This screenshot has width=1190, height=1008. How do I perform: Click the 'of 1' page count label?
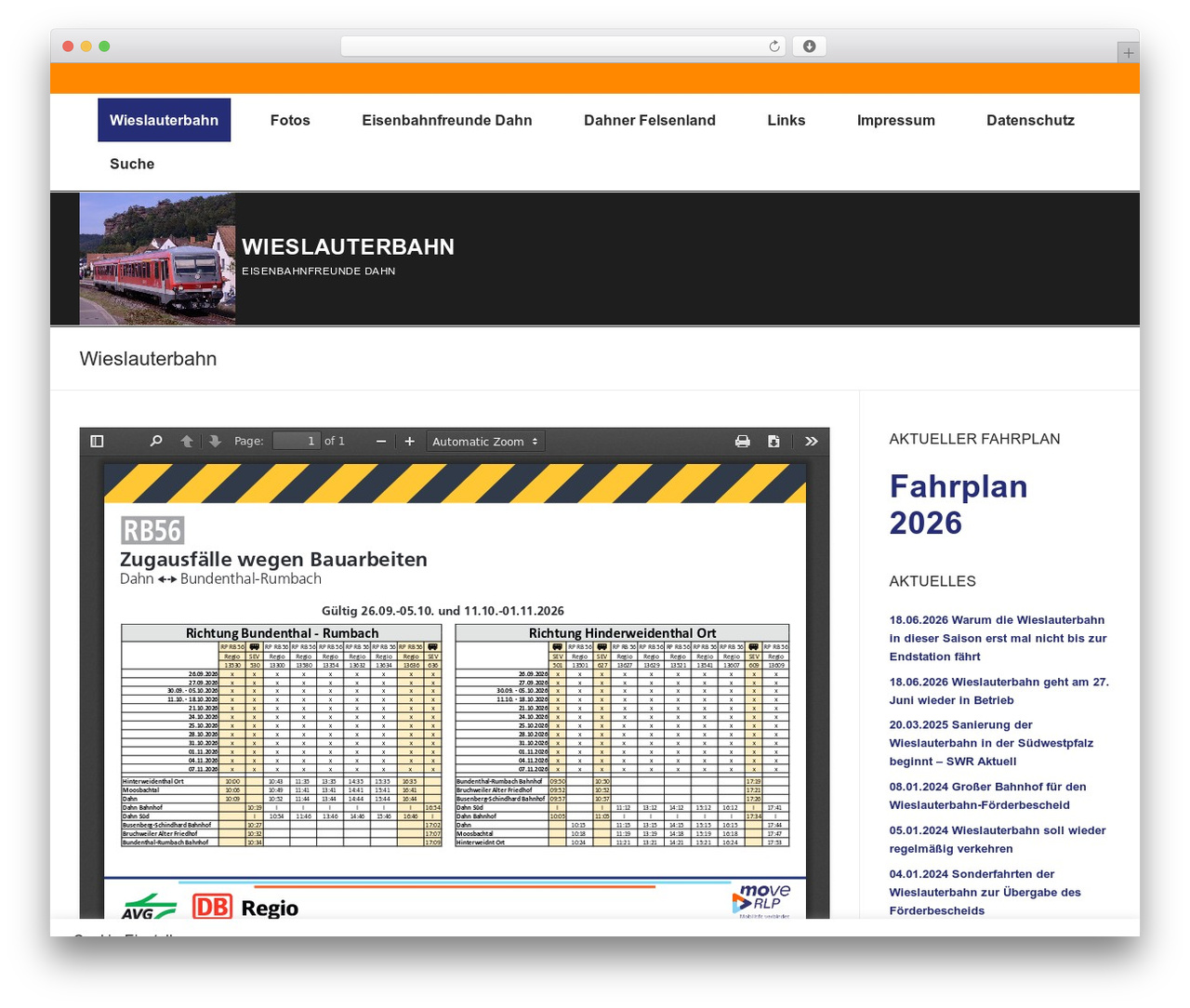tap(335, 441)
